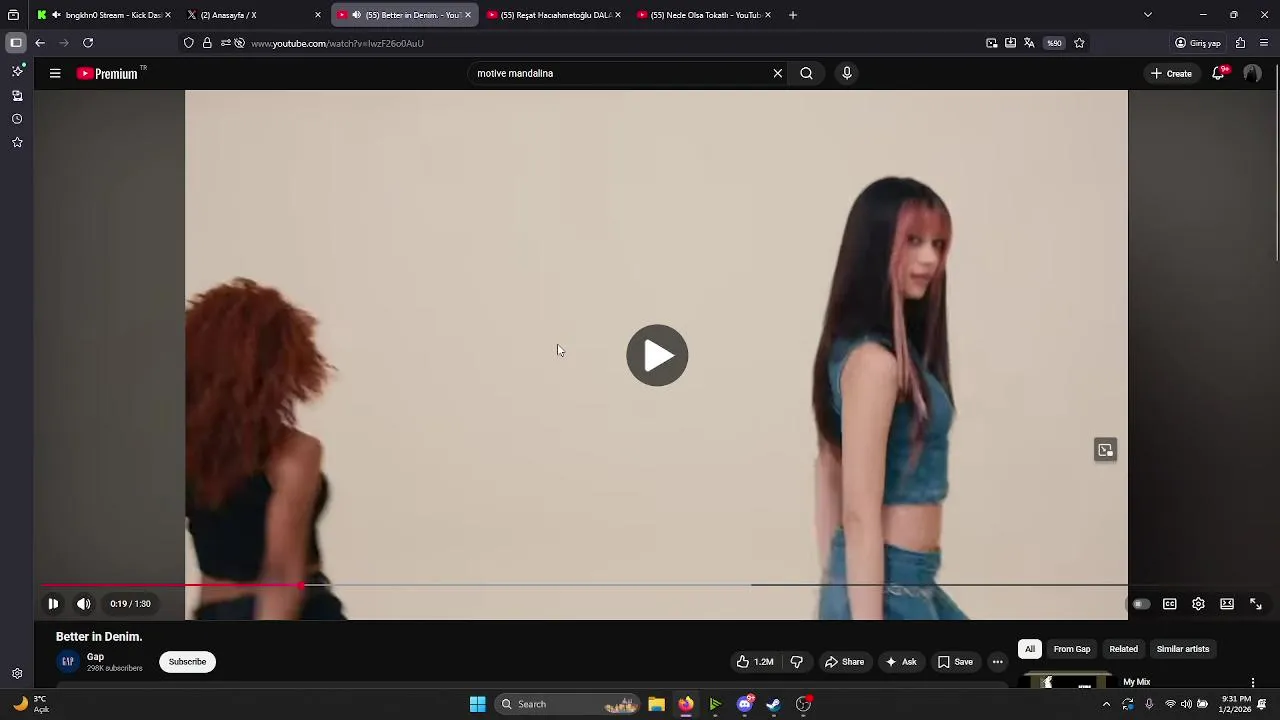Click Giriş yap sign-in button

(x=1198, y=43)
